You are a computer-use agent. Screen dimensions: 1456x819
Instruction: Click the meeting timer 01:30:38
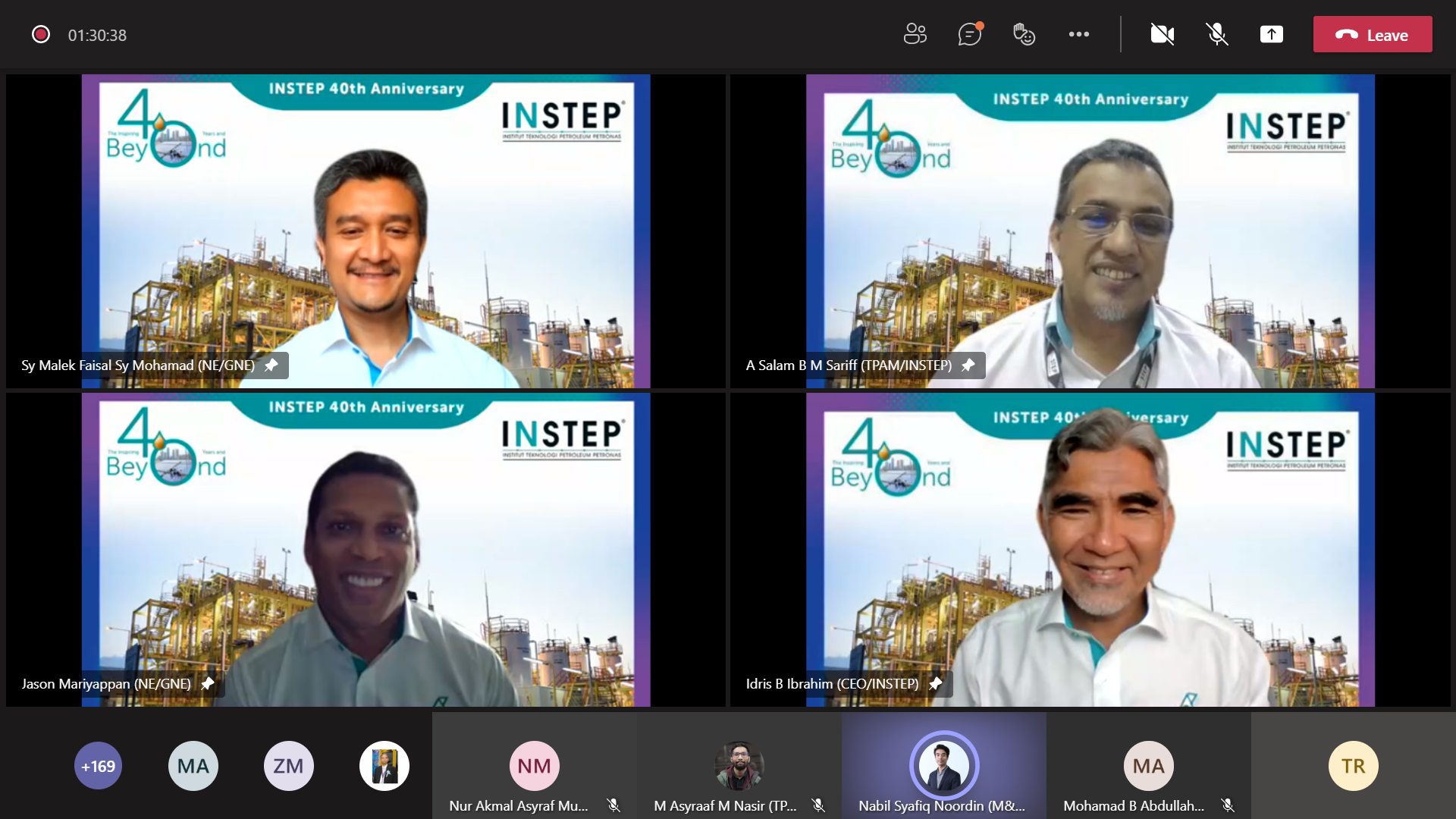coord(97,35)
